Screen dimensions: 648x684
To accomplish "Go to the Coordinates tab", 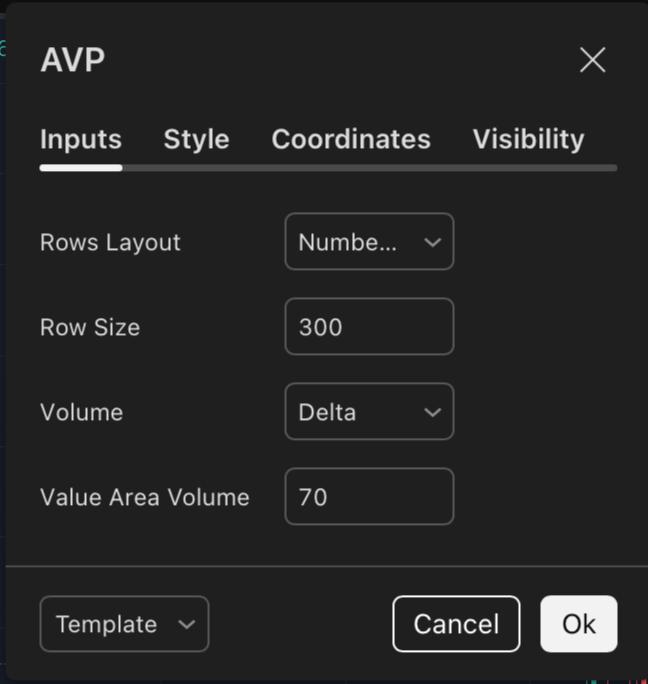I will [x=351, y=139].
